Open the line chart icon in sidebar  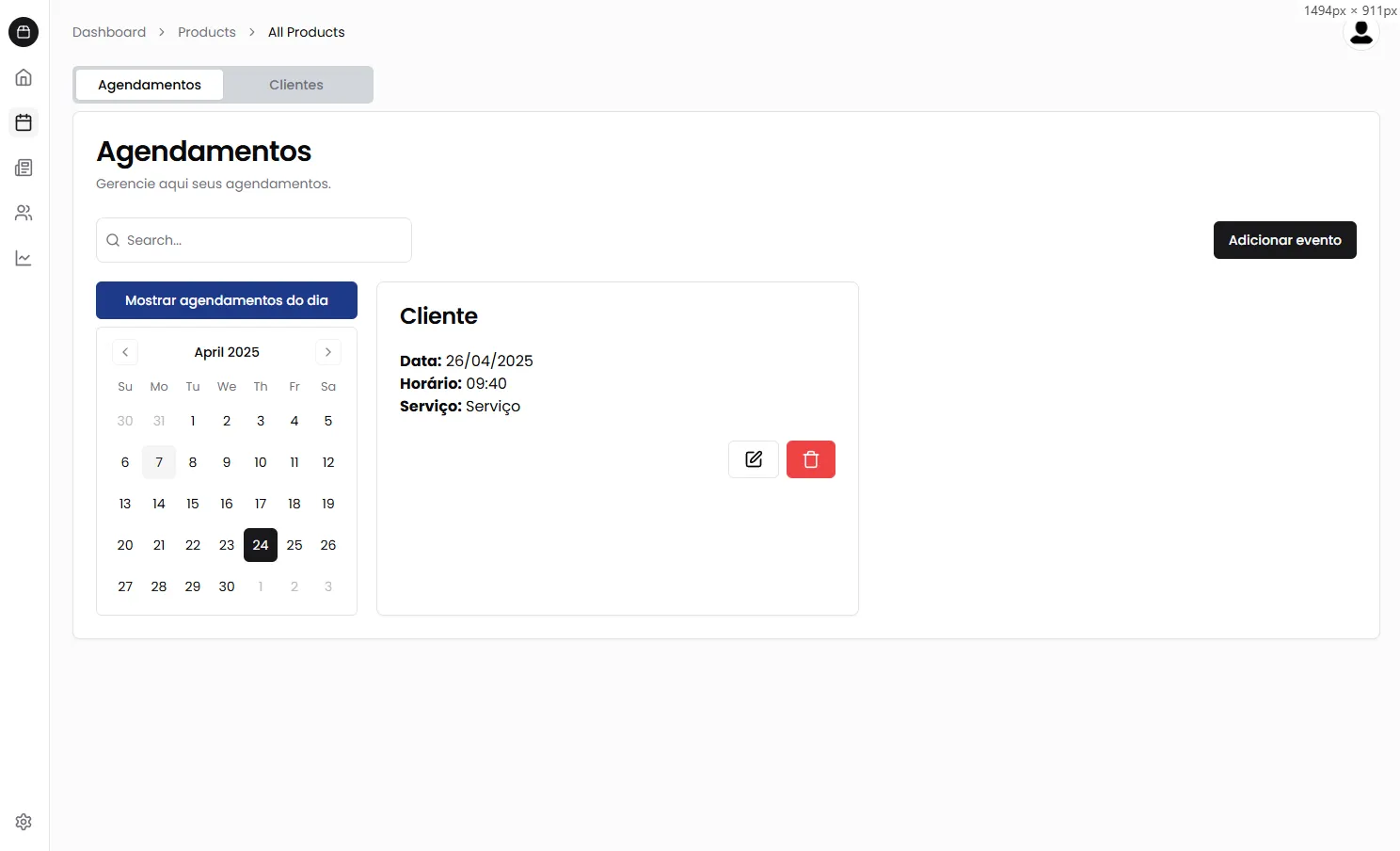point(24,258)
